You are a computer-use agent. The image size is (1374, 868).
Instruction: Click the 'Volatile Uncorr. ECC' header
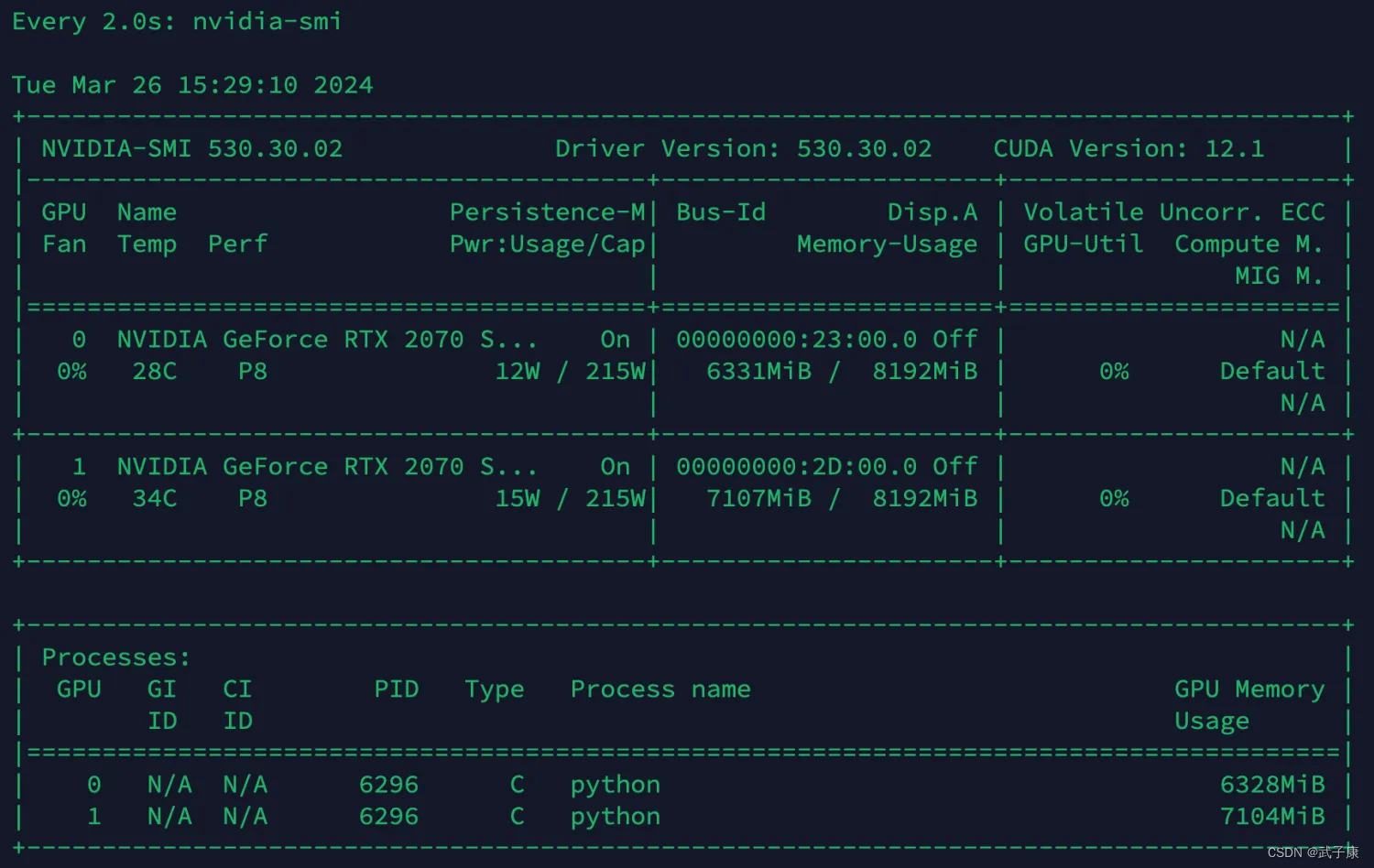[1174, 212]
